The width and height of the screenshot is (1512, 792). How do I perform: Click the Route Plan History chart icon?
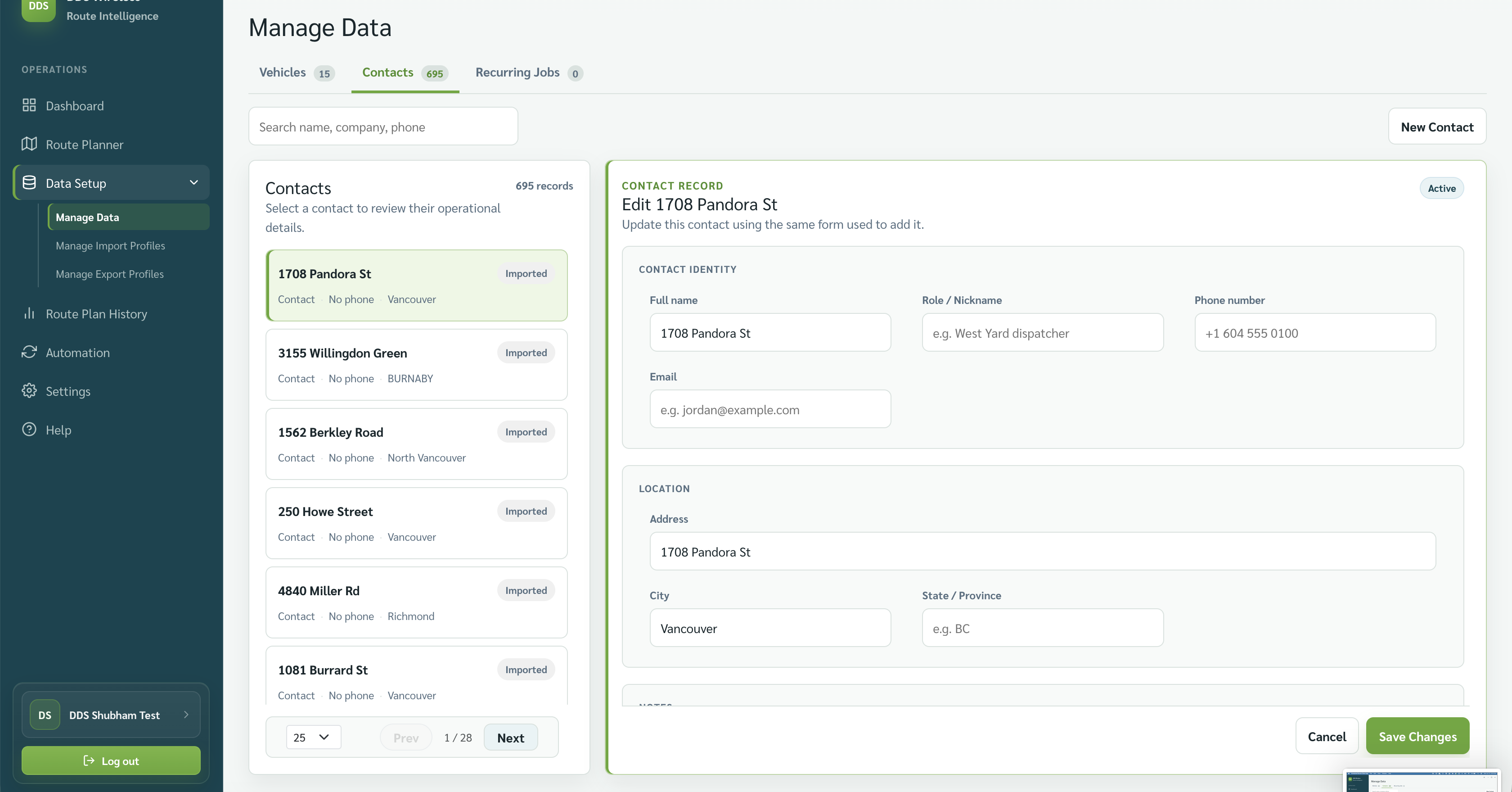pos(29,313)
